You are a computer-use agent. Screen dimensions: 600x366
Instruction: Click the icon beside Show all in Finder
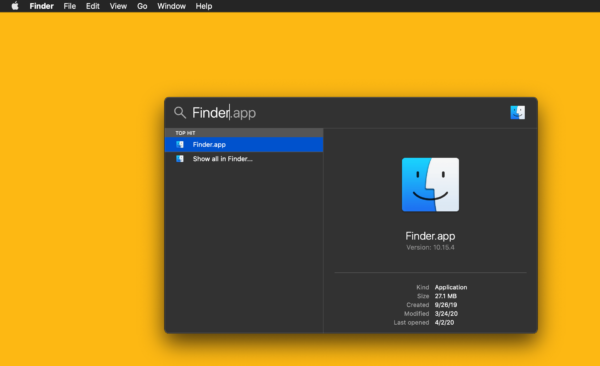point(180,159)
